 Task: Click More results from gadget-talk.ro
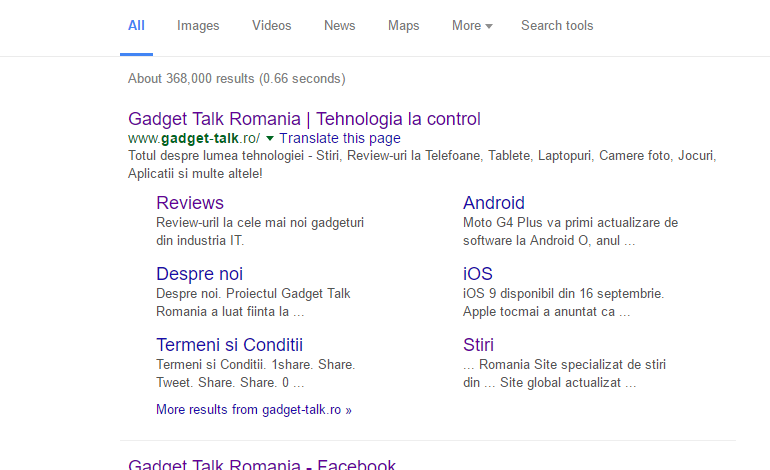pyautogui.click(x=254, y=410)
